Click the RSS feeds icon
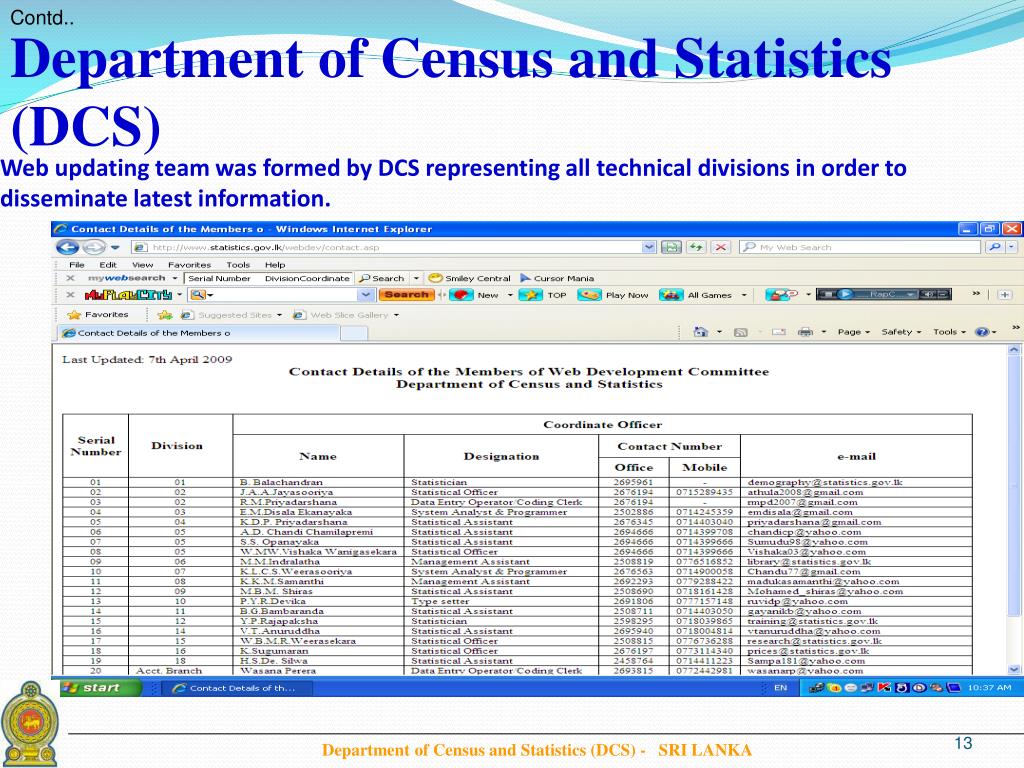 740,332
